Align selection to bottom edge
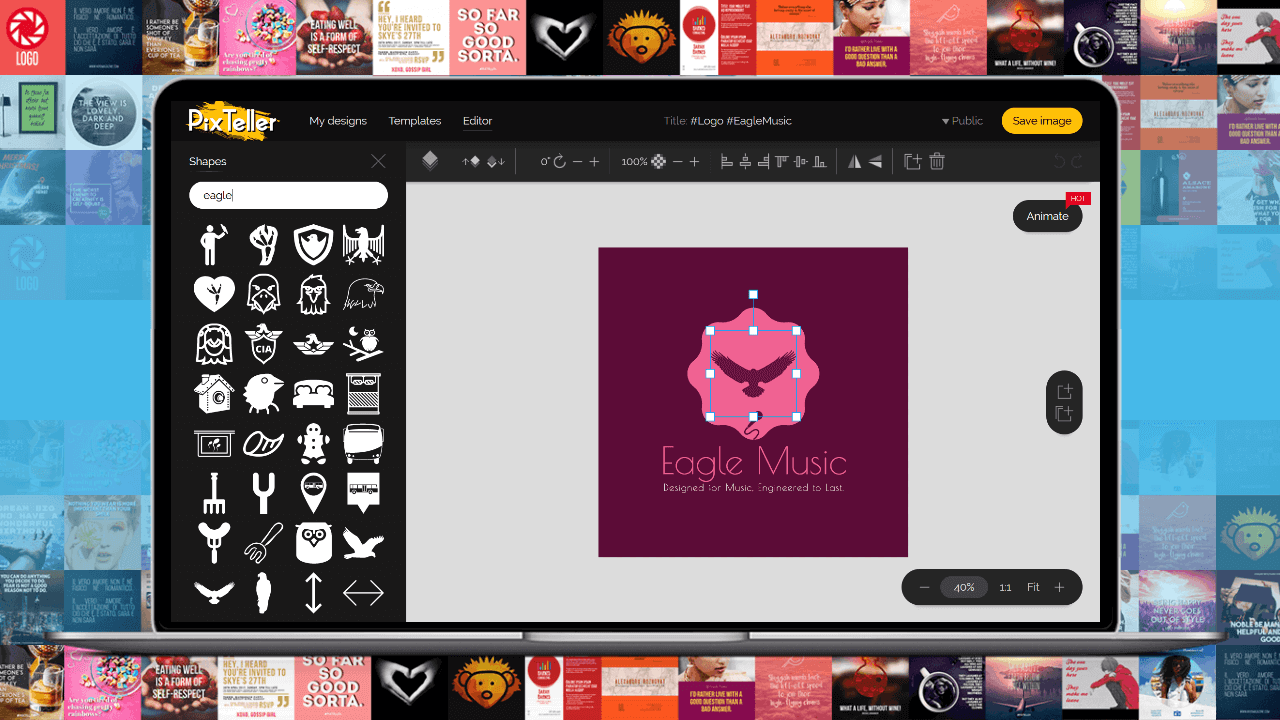 point(820,161)
